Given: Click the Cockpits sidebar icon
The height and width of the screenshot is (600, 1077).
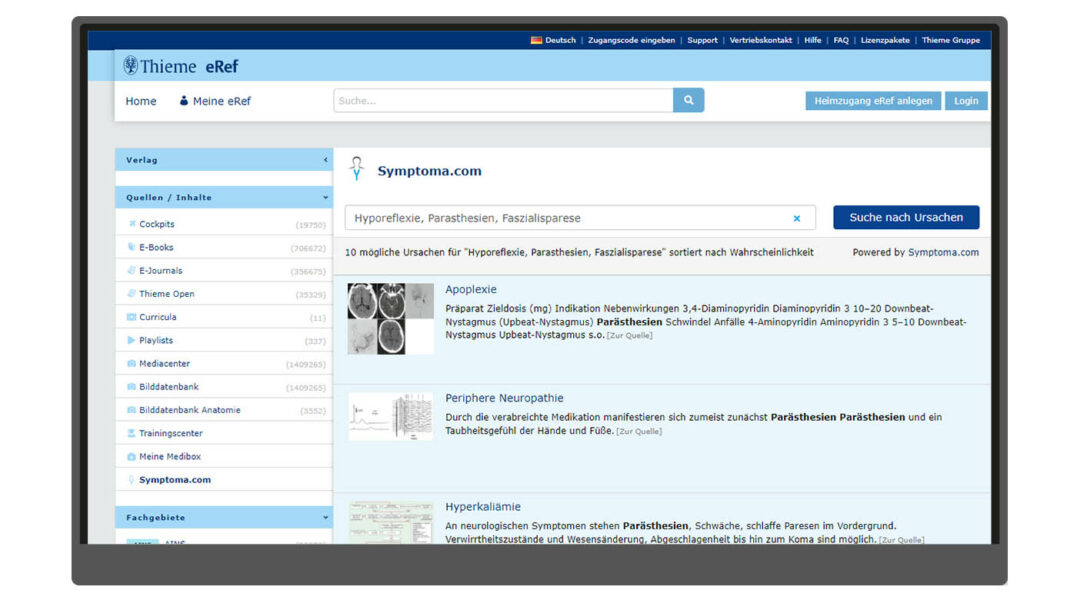Looking at the screenshot, I should click(x=132, y=224).
